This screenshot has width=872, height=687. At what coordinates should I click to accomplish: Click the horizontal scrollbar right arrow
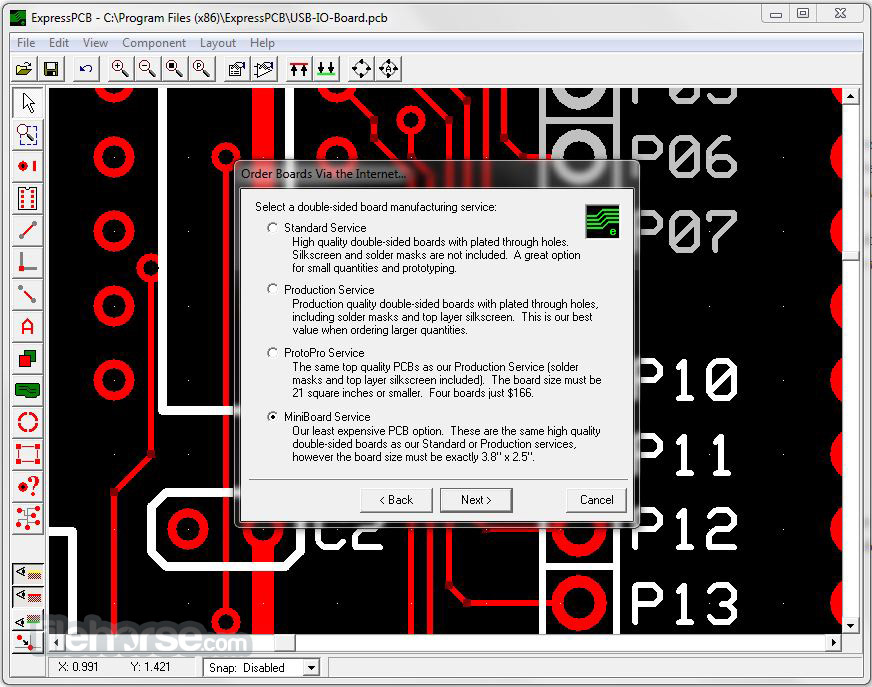click(x=834, y=642)
